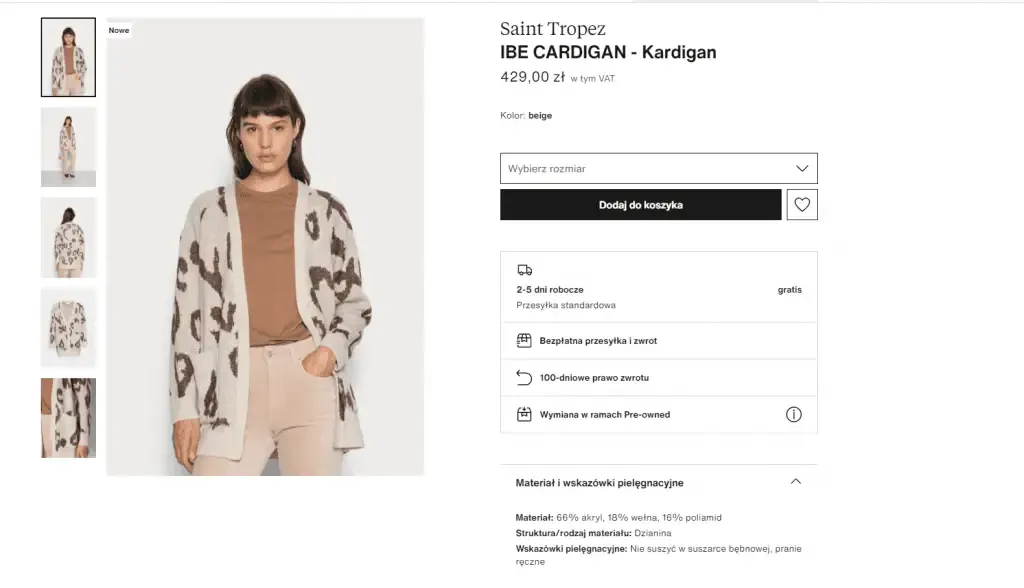Open 'Bezpłatna przesyłka i zwrot' info row
1024x588 pixels.
tap(598, 341)
